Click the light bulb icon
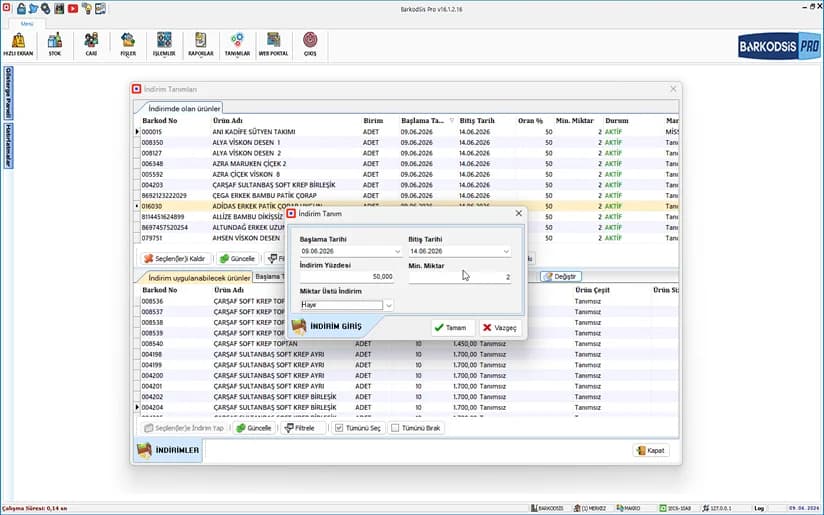Viewport: 824px width, 515px height. point(87,8)
